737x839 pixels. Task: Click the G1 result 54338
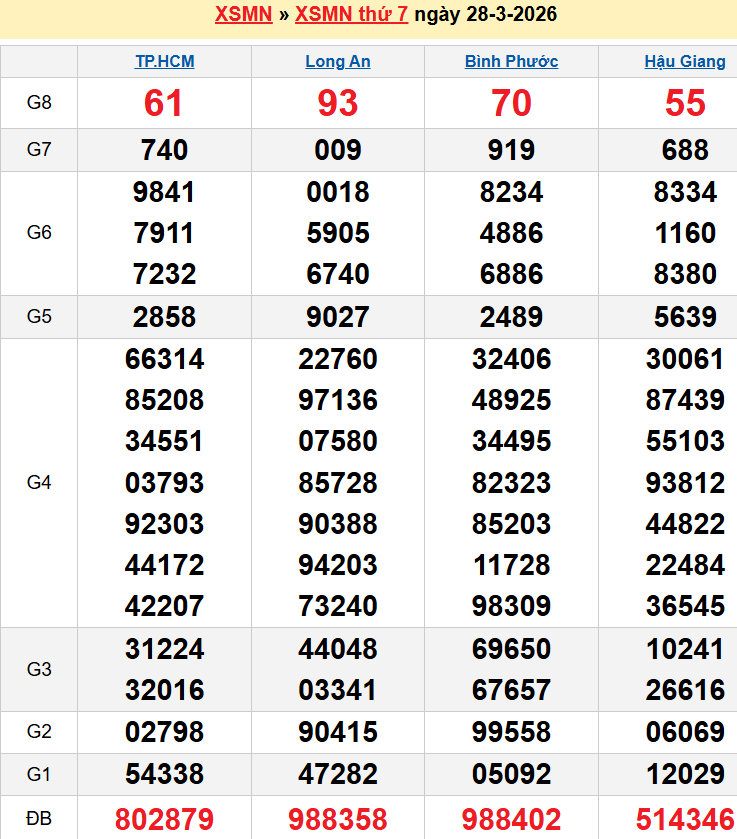[165, 774]
